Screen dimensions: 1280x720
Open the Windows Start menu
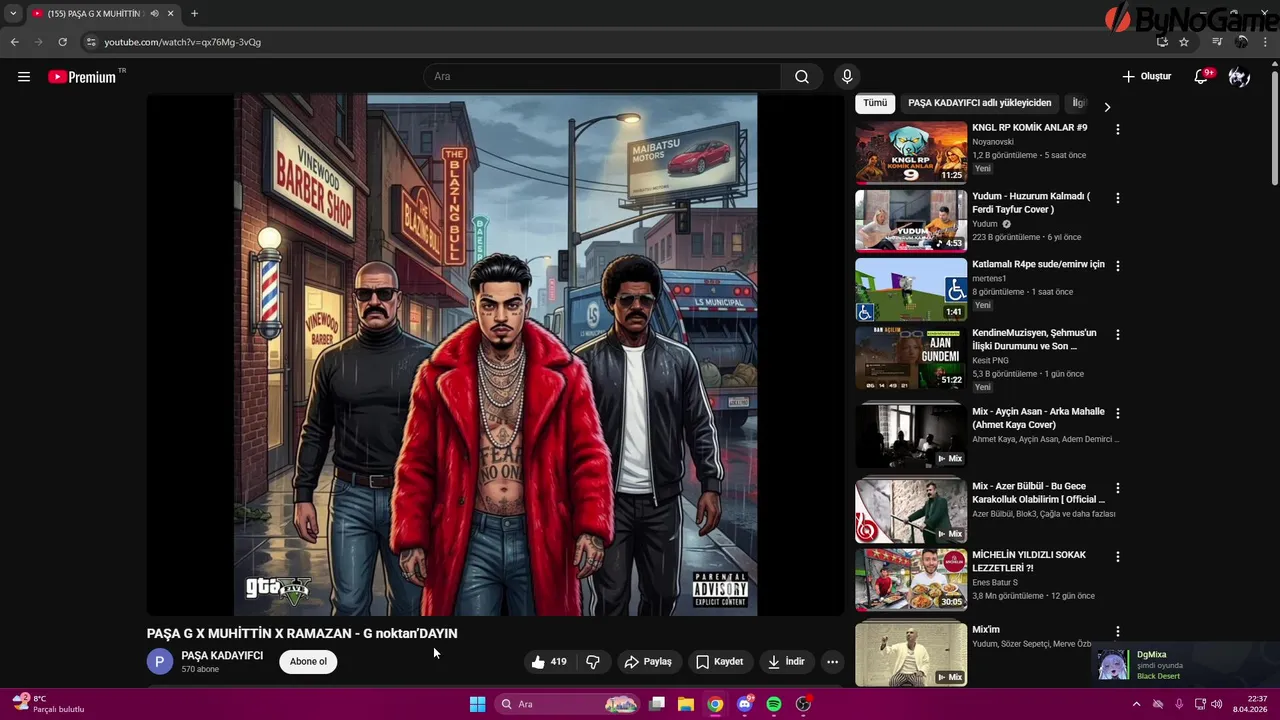point(477,704)
